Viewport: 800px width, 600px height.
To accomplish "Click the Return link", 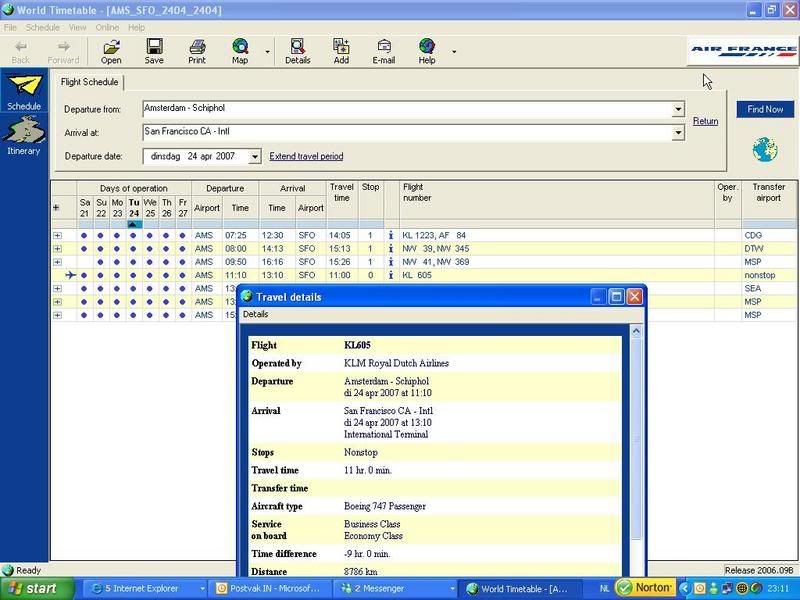I will point(705,121).
